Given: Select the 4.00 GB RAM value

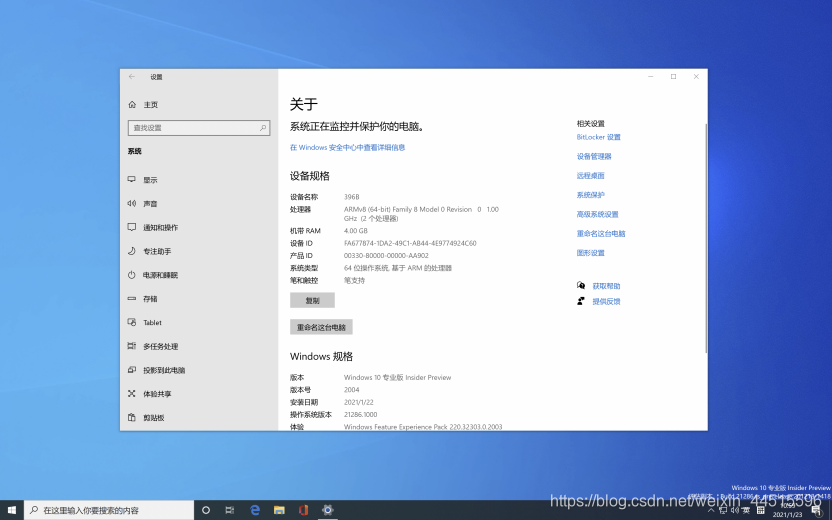Looking at the screenshot, I should (356, 231).
